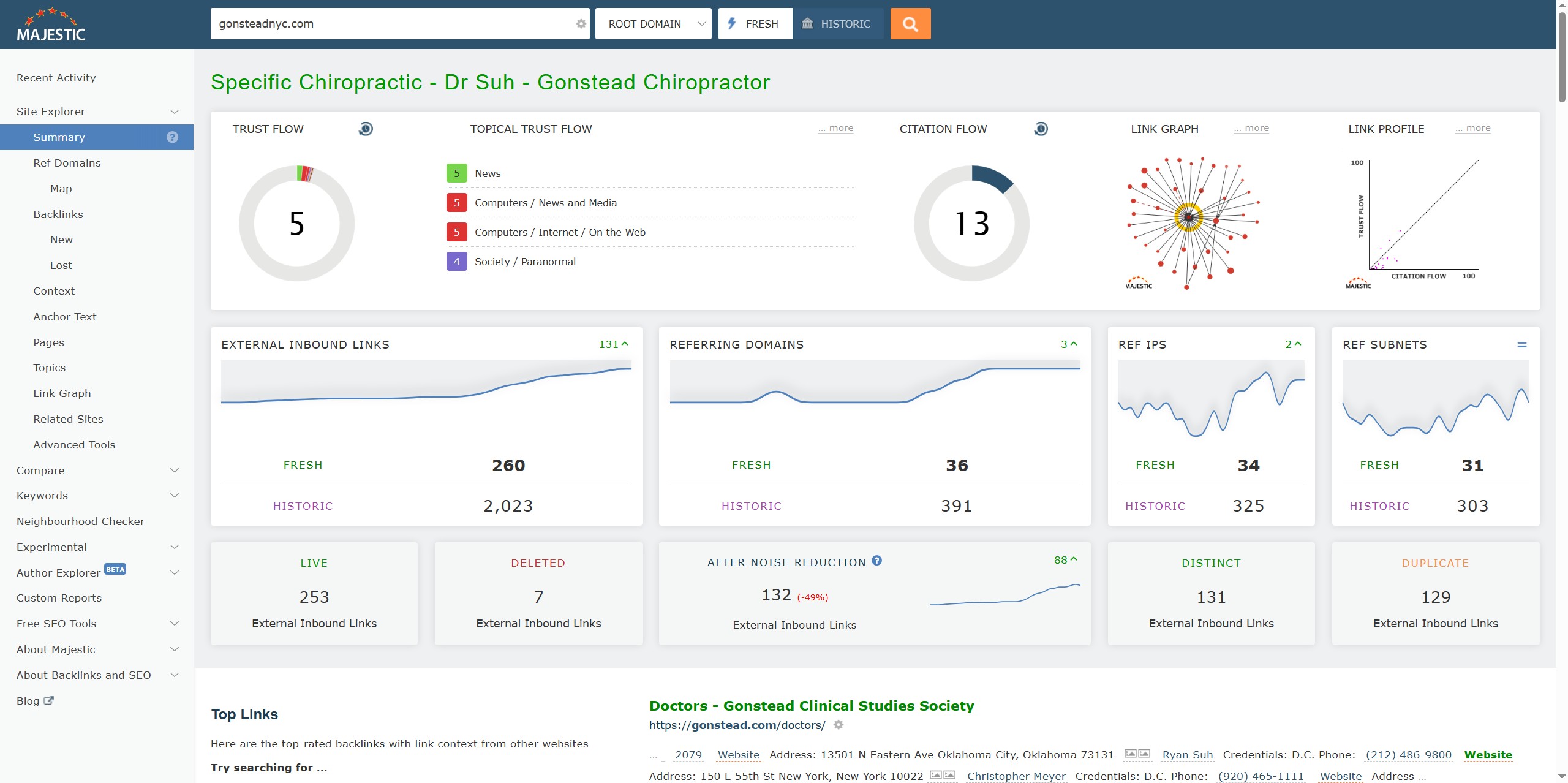Click the red Computers / News and Media swatch
This screenshot has height=783, width=1568.
[456, 203]
